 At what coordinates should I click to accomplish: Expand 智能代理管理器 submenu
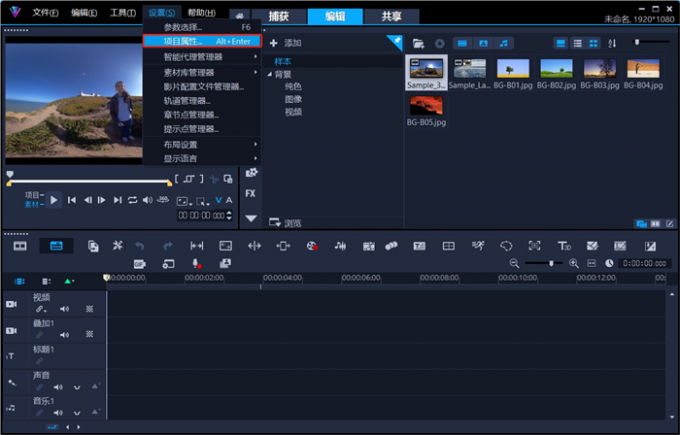202,57
